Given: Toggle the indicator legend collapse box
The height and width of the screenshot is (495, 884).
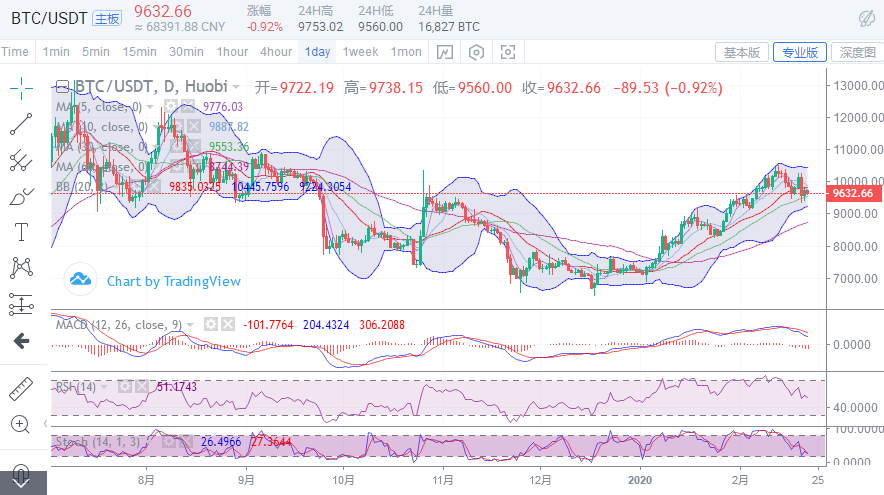Looking at the screenshot, I should [63, 87].
